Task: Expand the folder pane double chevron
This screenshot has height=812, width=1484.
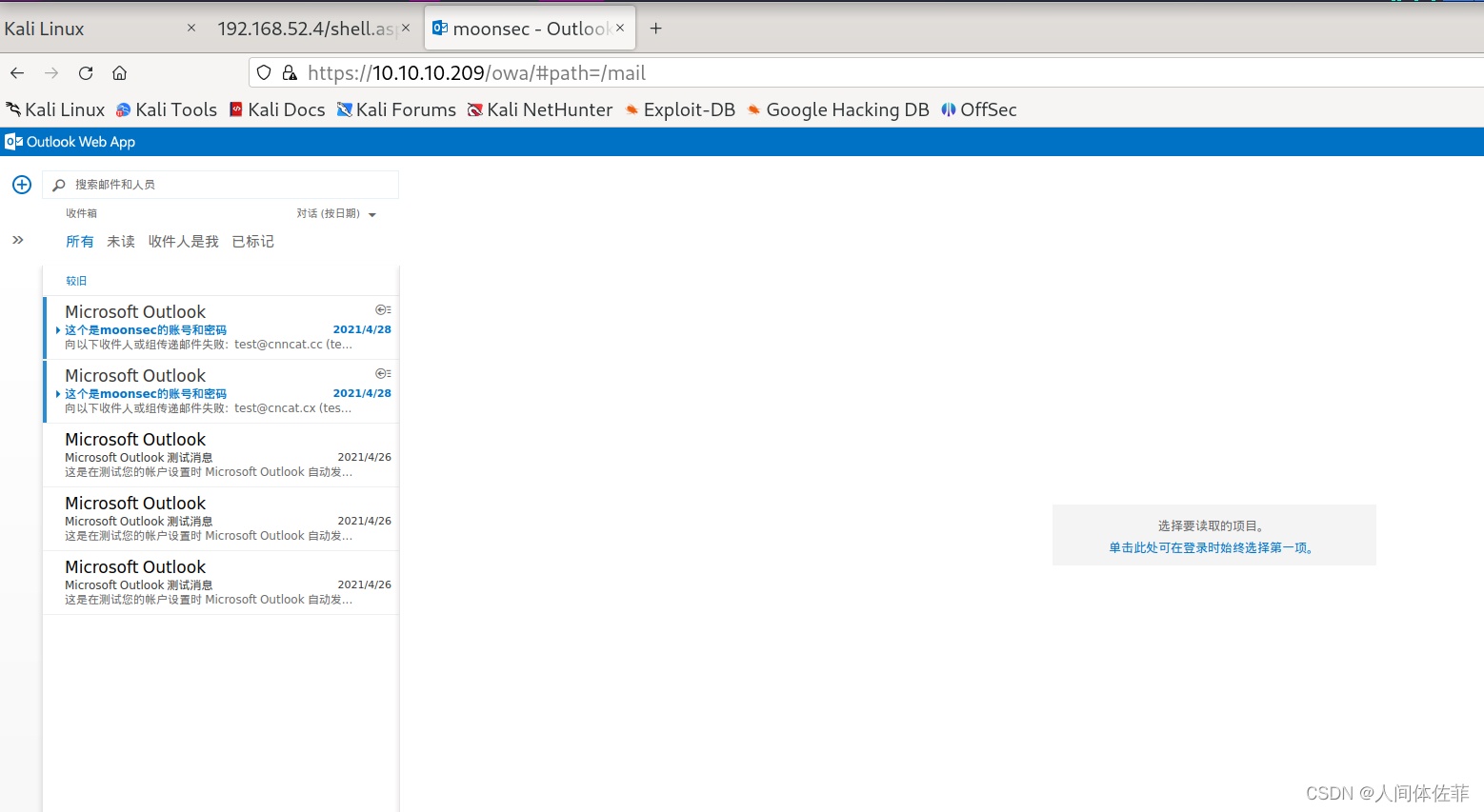Action: [x=18, y=240]
